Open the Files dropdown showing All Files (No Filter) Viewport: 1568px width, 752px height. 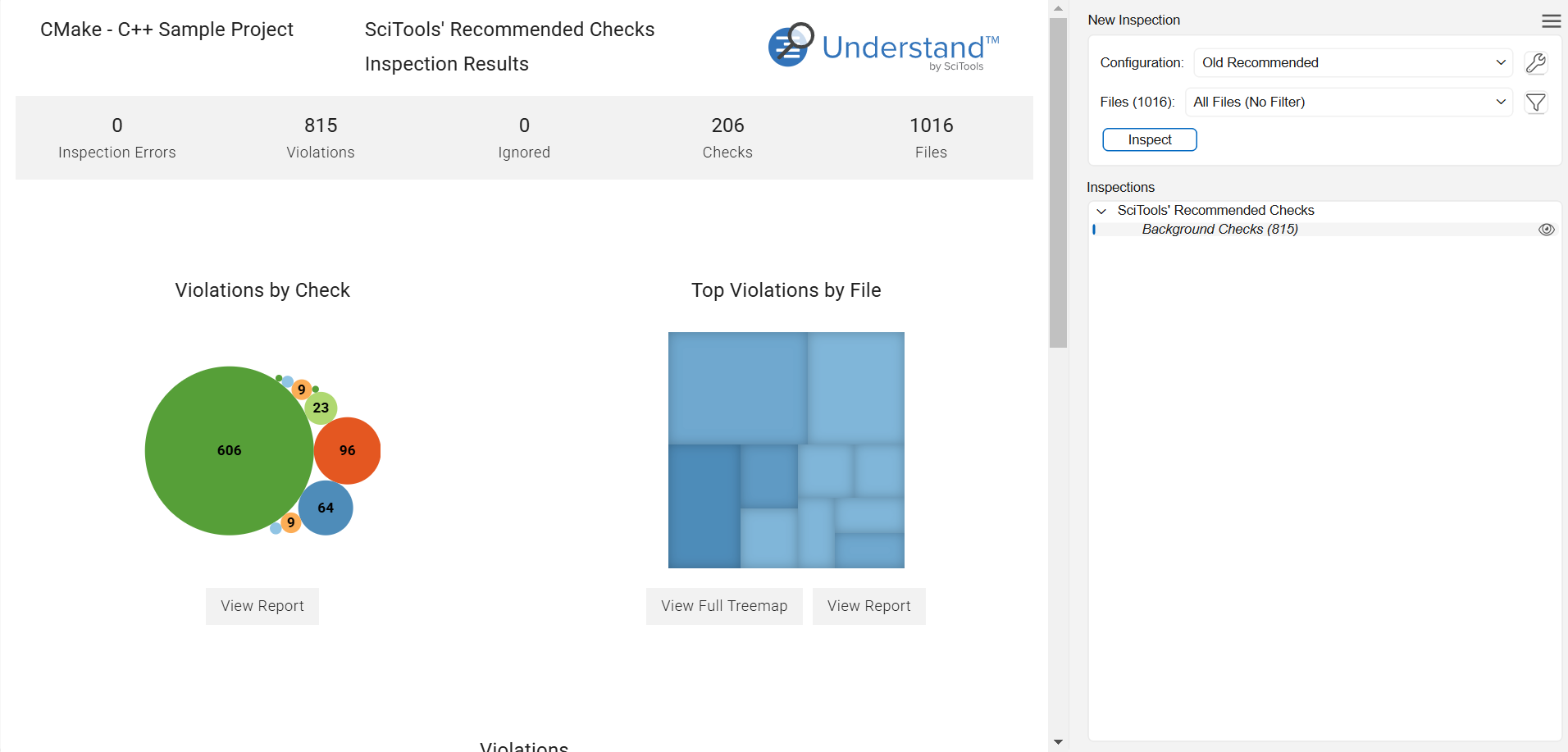[x=1348, y=103]
